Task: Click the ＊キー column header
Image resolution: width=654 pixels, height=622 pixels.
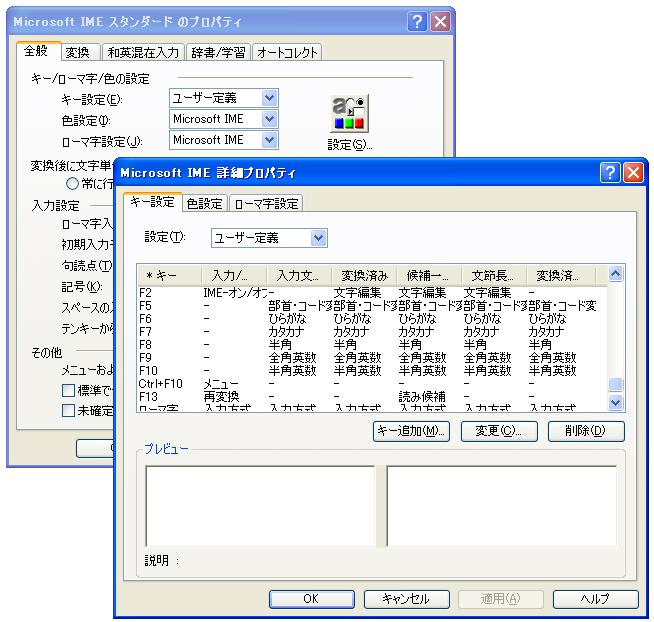Action: tap(170, 275)
